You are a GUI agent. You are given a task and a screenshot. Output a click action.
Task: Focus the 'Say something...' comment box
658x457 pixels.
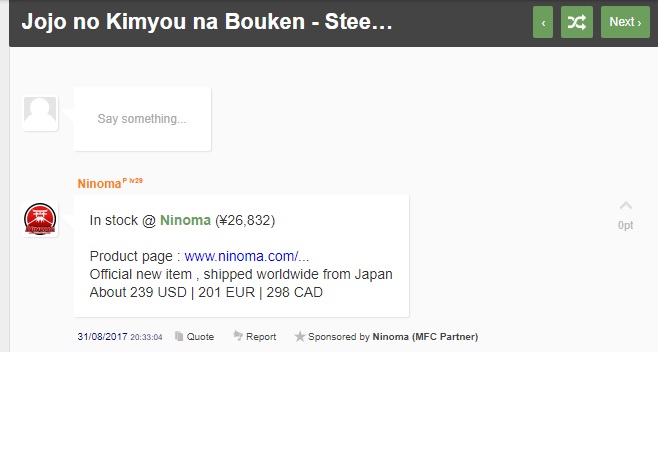pos(142,119)
